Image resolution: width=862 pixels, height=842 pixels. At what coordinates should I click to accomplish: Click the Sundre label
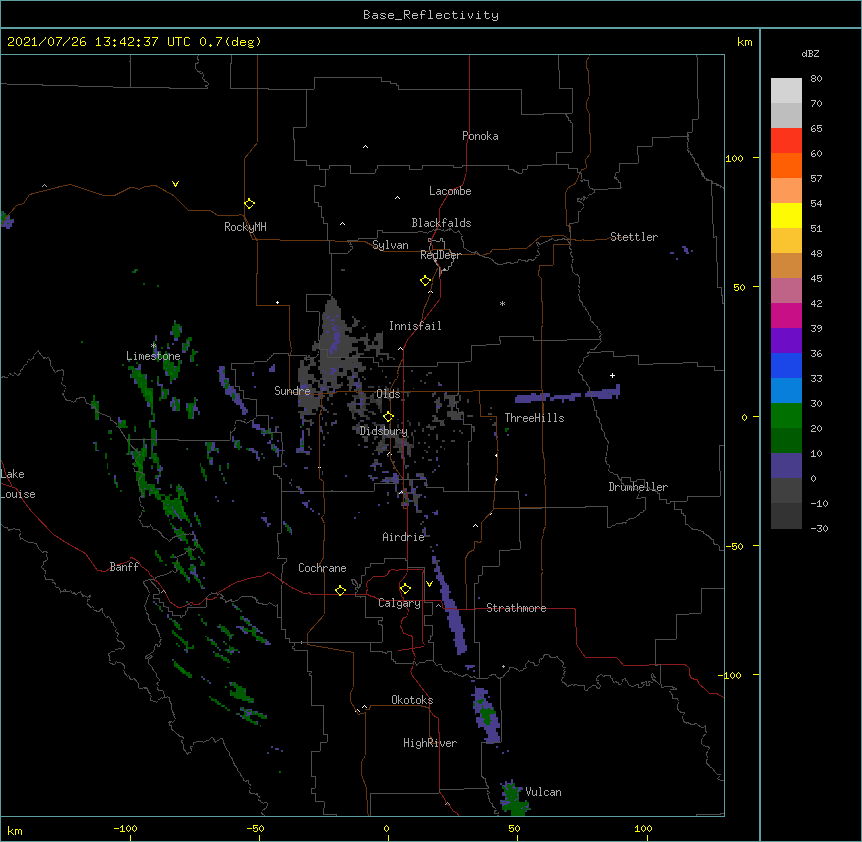(292, 391)
